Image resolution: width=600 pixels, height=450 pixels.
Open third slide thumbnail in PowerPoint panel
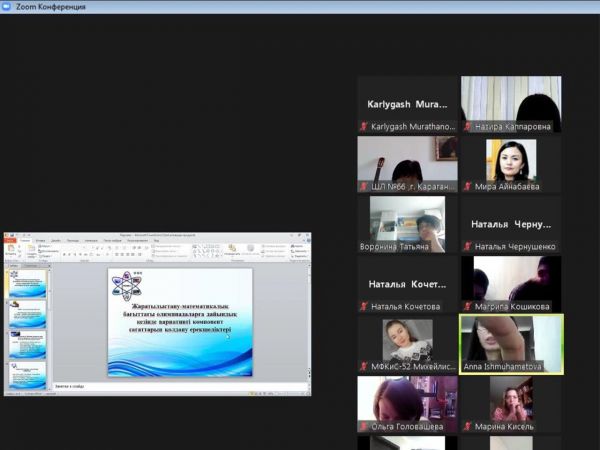[x=27, y=345]
